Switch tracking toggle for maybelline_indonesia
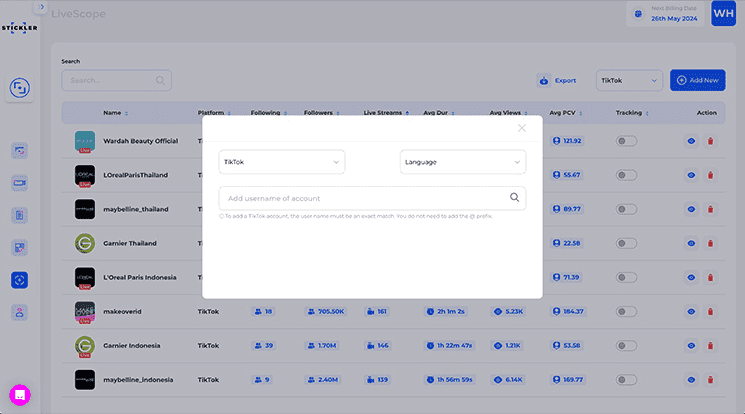Screen dimensions: 745x414 coord(627,380)
